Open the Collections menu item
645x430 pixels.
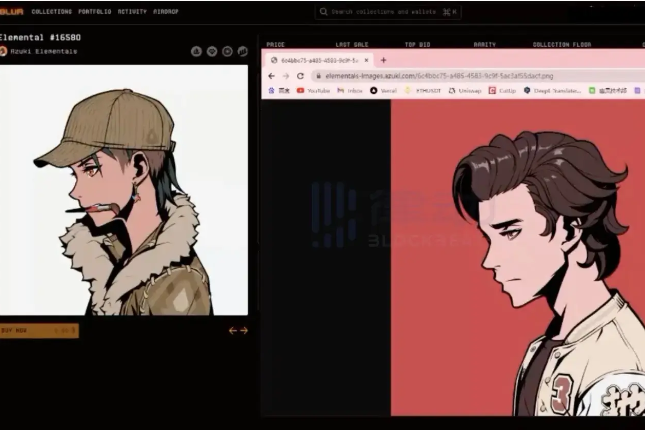51,12
